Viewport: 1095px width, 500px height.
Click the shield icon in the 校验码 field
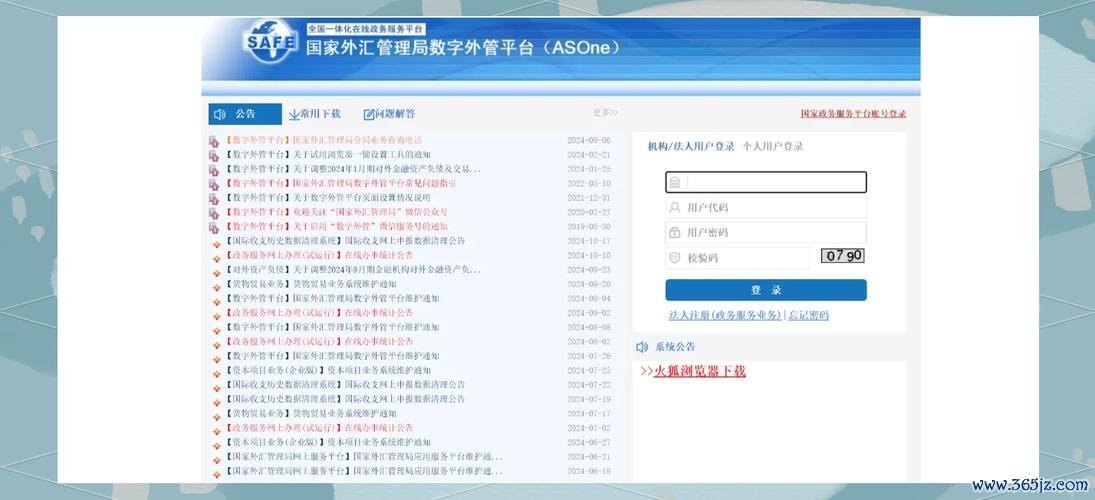point(675,258)
